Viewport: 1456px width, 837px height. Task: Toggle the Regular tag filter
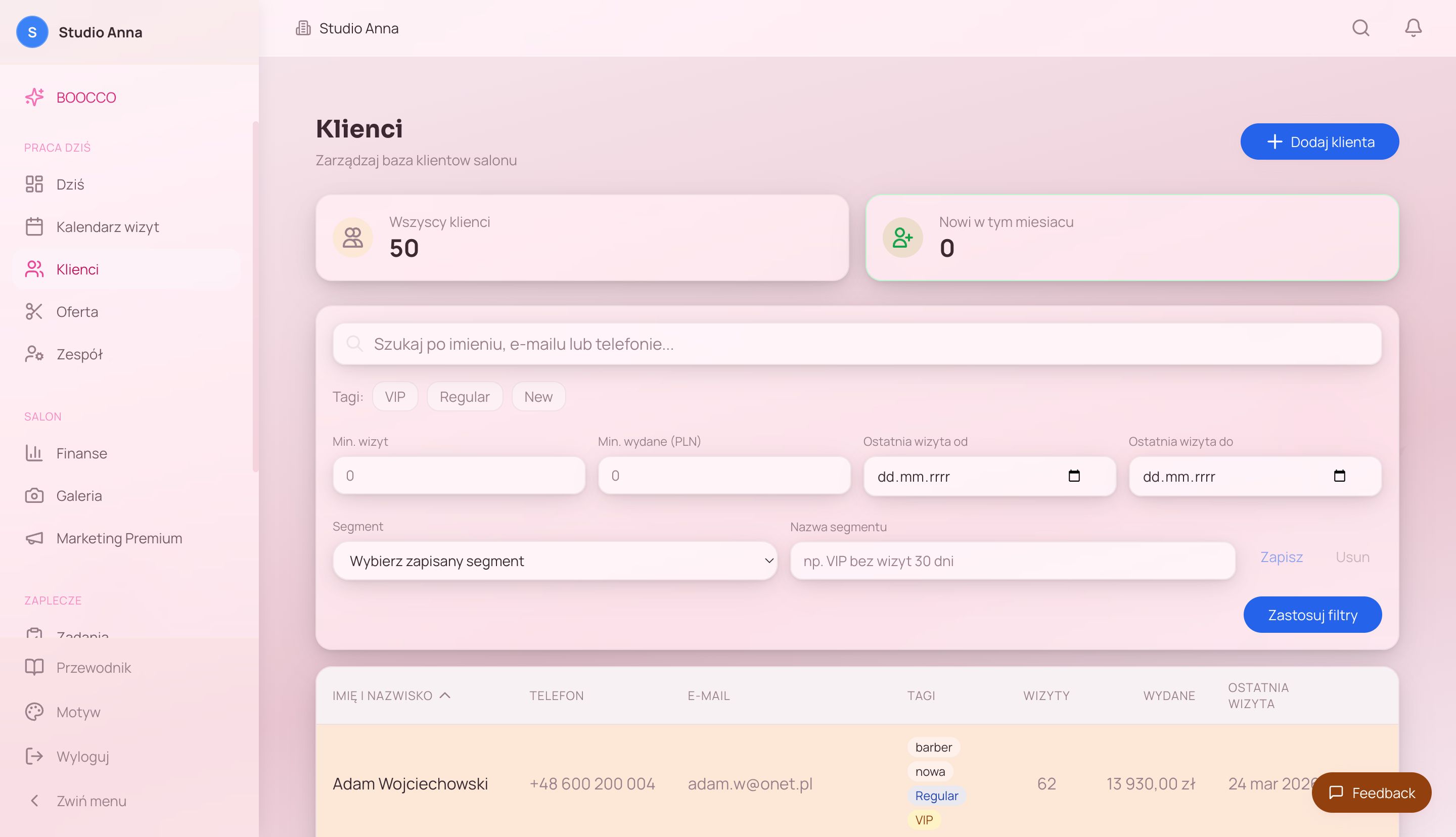465,397
